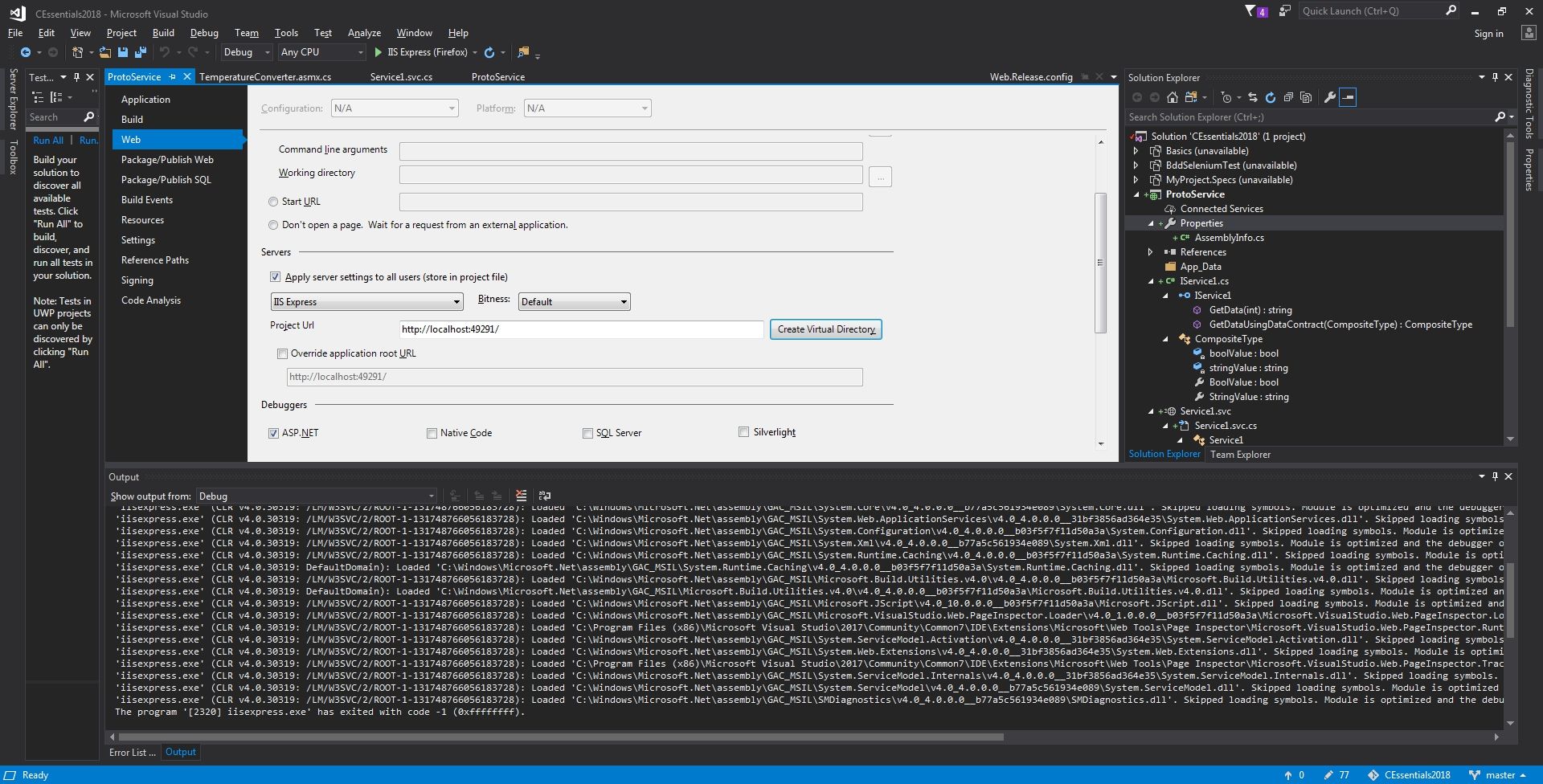Open the Show output from dropdown
This screenshot has width=1543, height=784.
tap(317, 496)
